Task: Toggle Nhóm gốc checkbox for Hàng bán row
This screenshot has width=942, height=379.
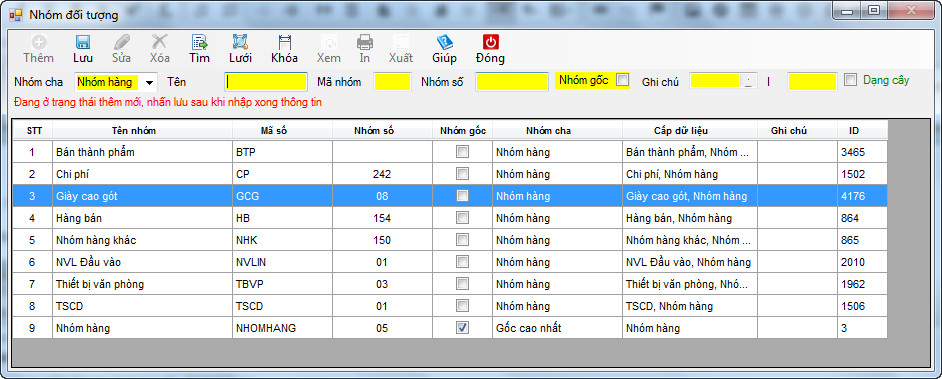Action: (x=462, y=218)
